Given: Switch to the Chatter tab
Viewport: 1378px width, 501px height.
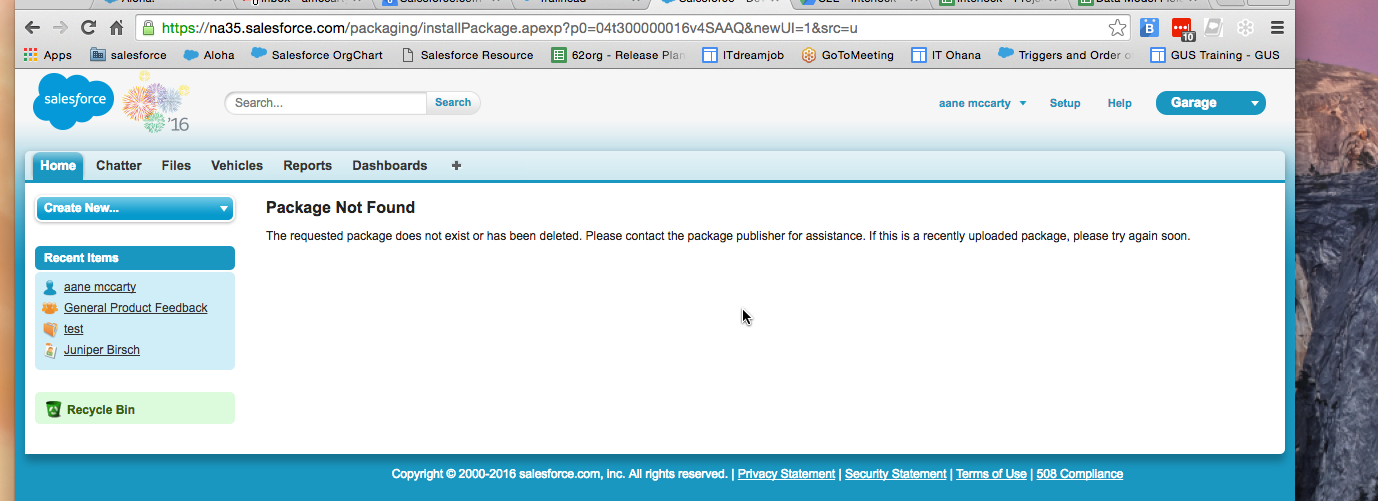Looking at the screenshot, I should (x=119, y=166).
